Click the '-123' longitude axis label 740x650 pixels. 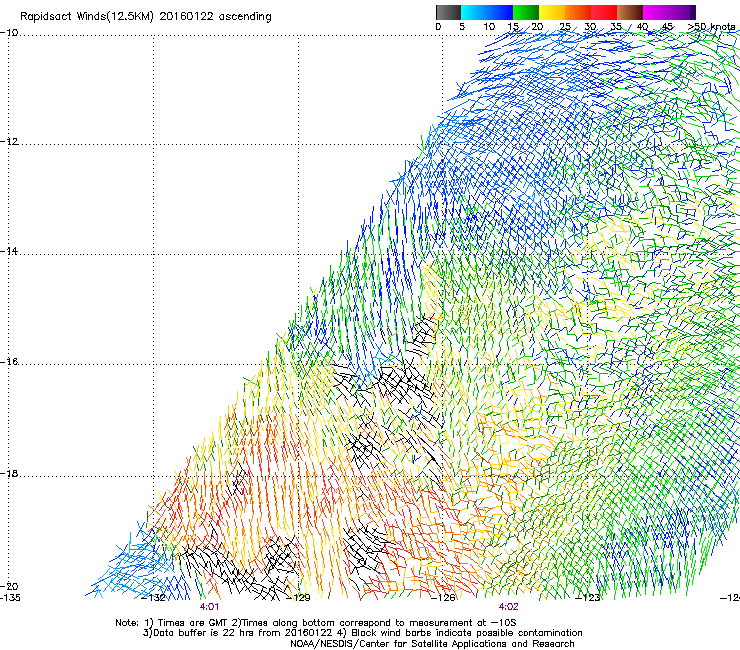coord(588,598)
